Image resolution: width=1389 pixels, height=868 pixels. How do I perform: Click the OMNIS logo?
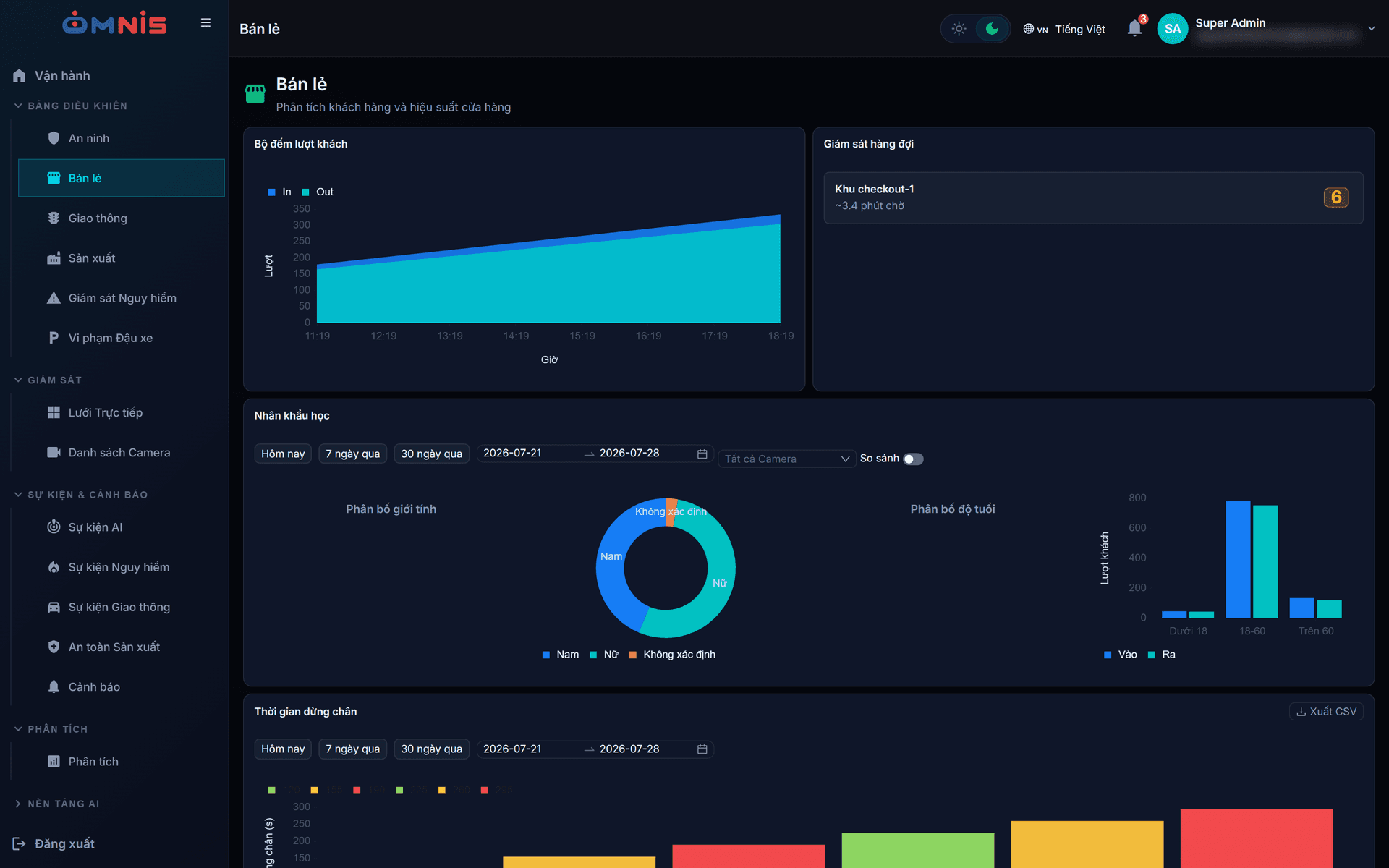(x=114, y=23)
